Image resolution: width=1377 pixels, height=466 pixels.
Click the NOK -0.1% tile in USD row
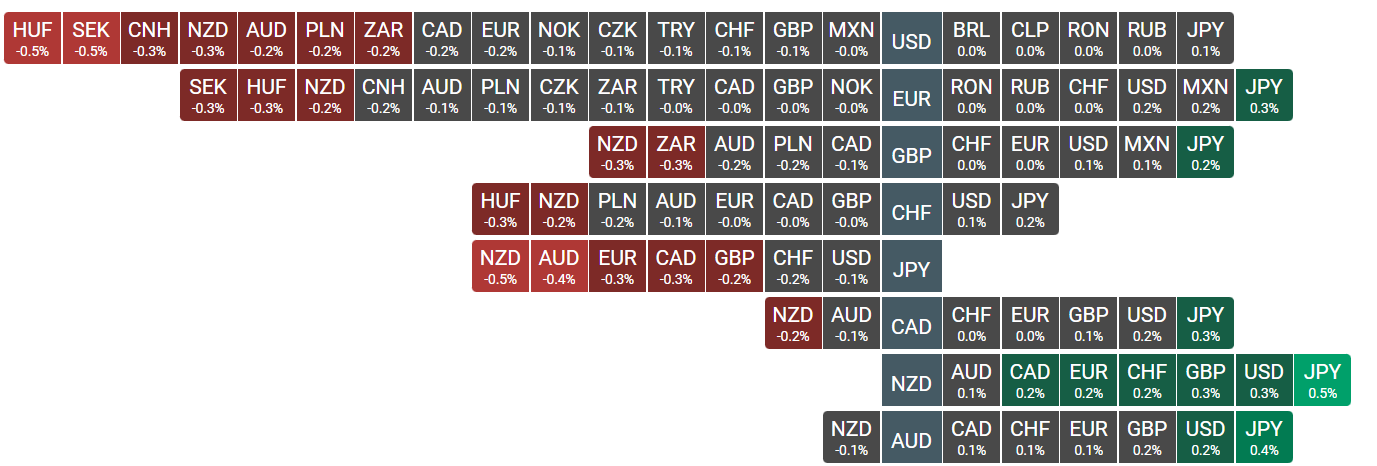[559, 38]
